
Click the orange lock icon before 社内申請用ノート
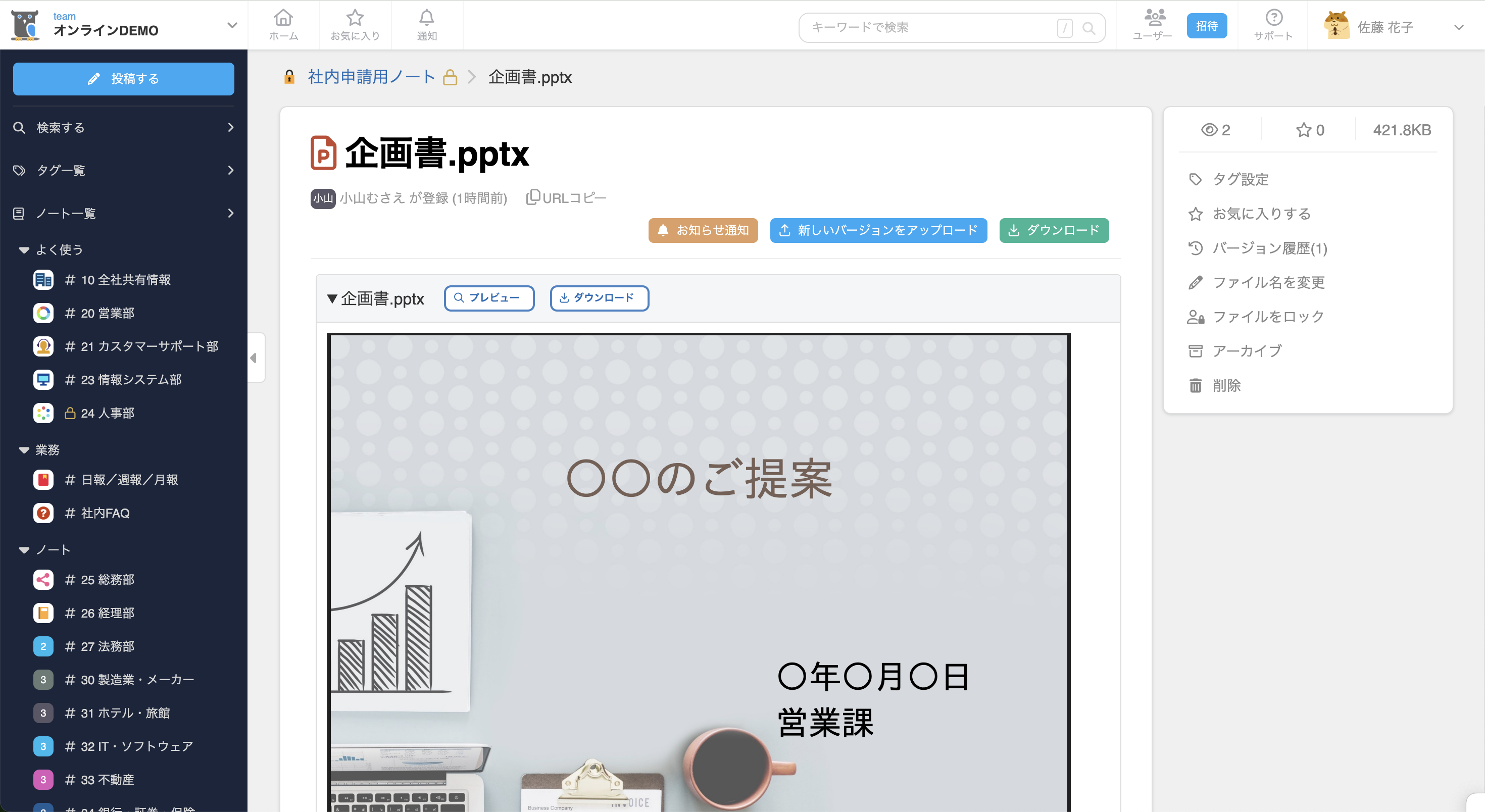pyautogui.click(x=289, y=77)
